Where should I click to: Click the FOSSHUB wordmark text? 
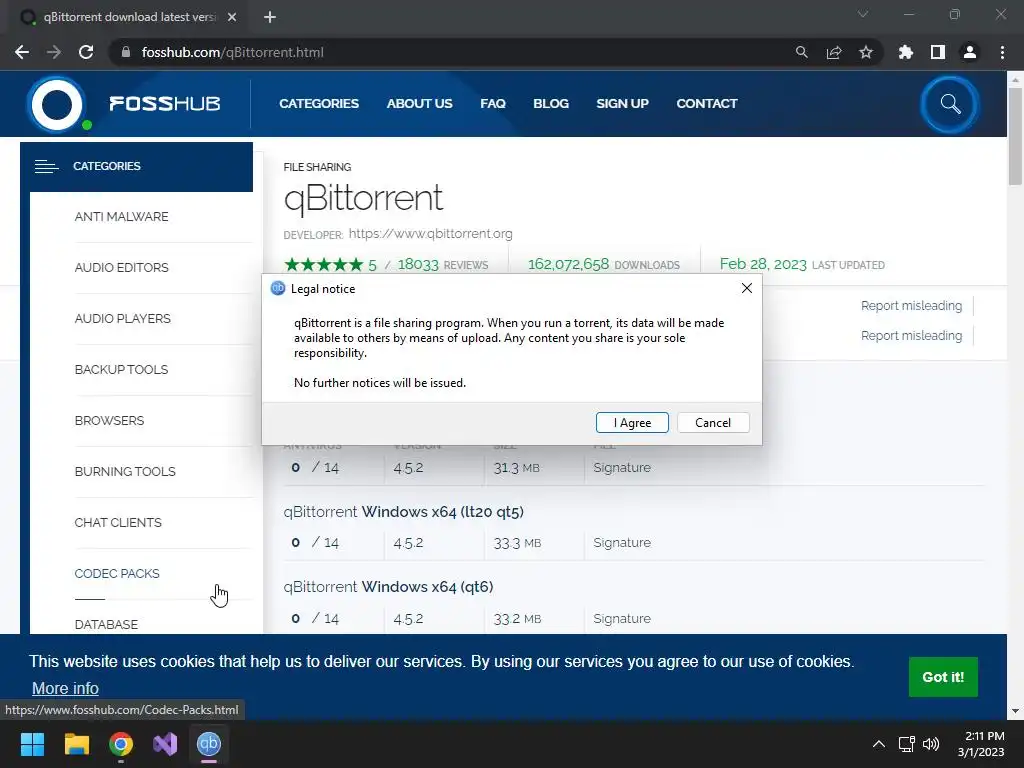point(165,104)
